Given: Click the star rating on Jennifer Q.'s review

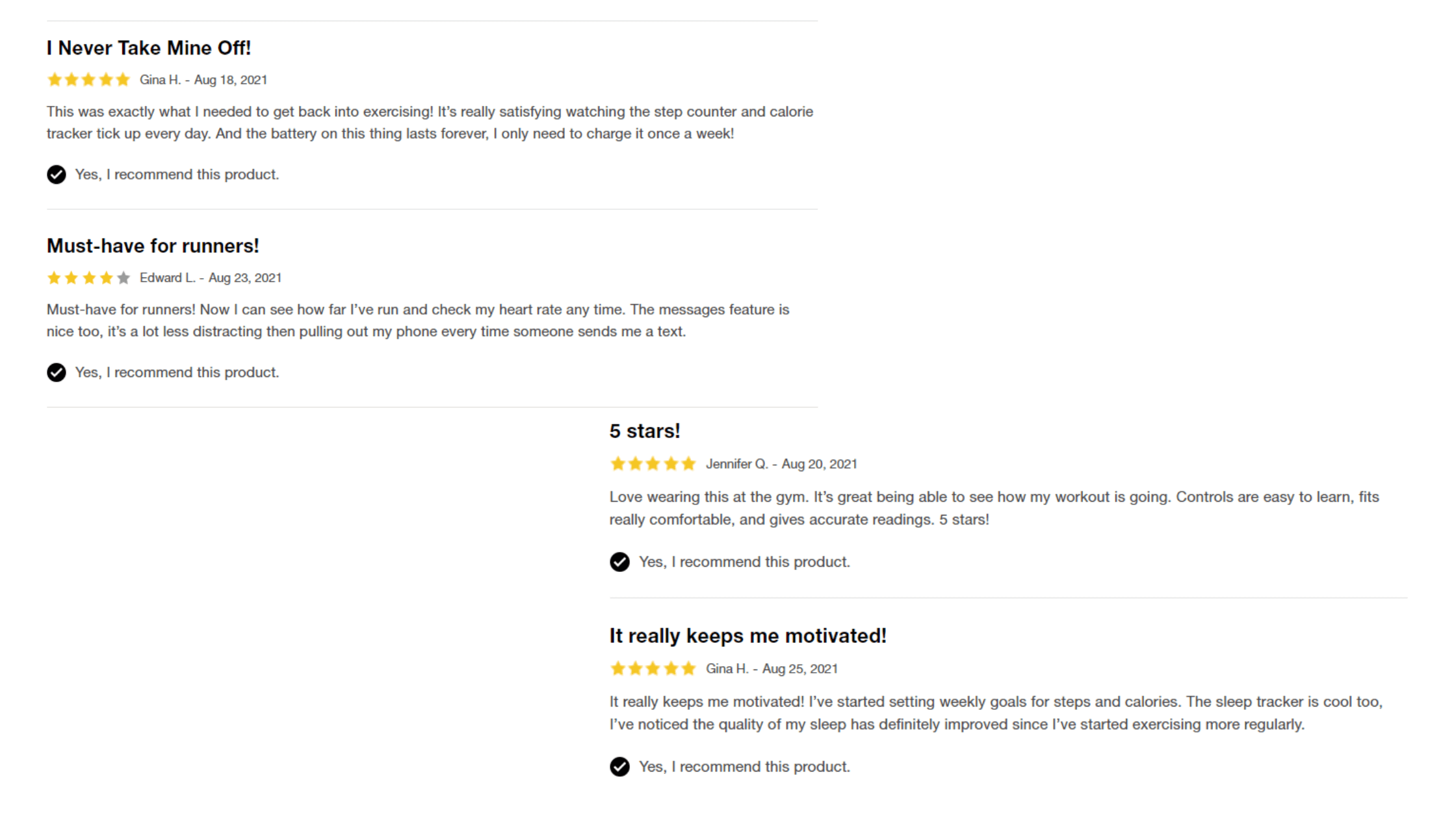Looking at the screenshot, I should (x=653, y=464).
